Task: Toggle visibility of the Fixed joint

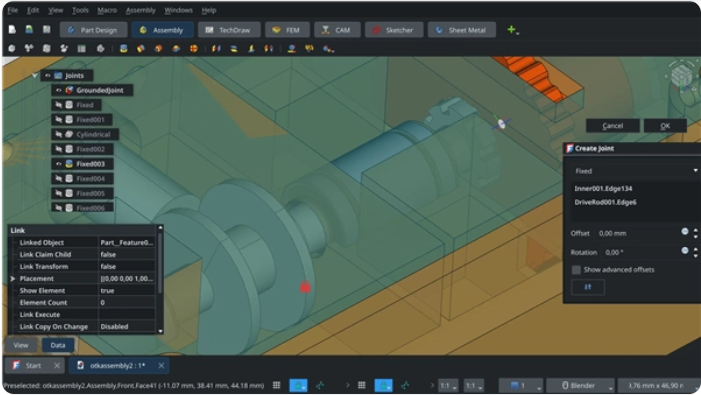Action: point(59,105)
